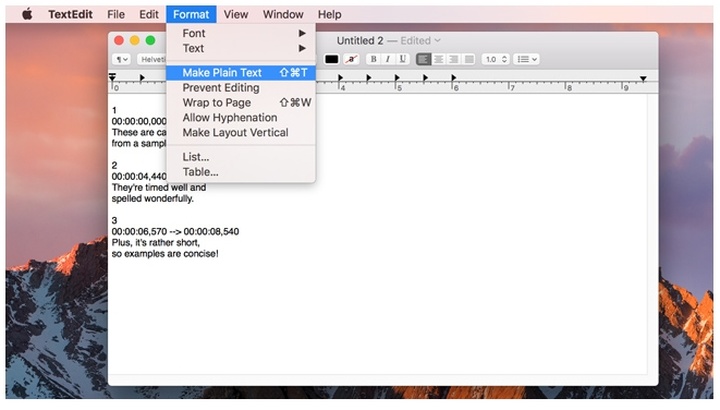720x410 pixels.
Task: Click tab stop near ruler mark 4
Action: click(340, 78)
